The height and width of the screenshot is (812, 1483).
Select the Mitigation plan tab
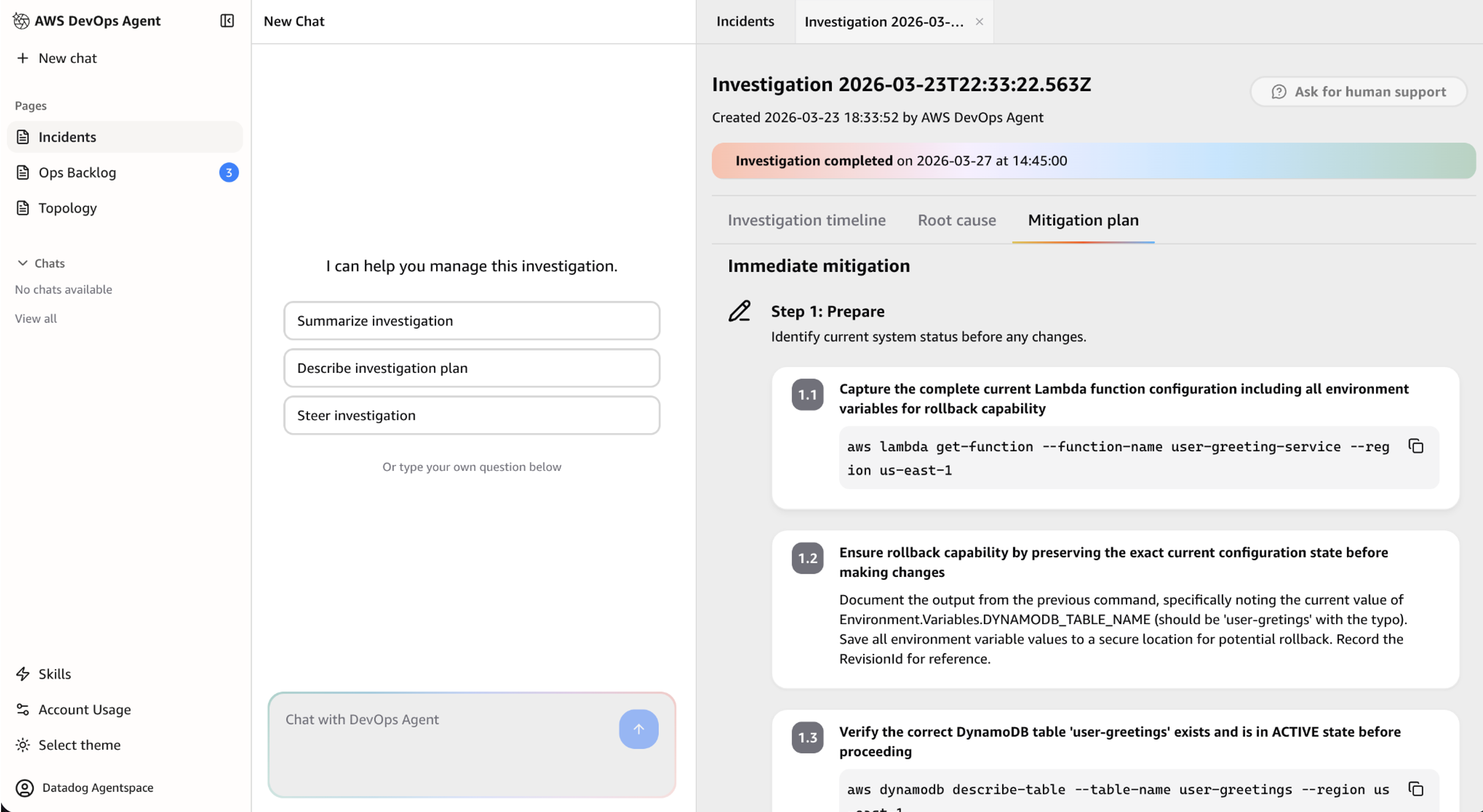pyautogui.click(x=1083, y=220)
